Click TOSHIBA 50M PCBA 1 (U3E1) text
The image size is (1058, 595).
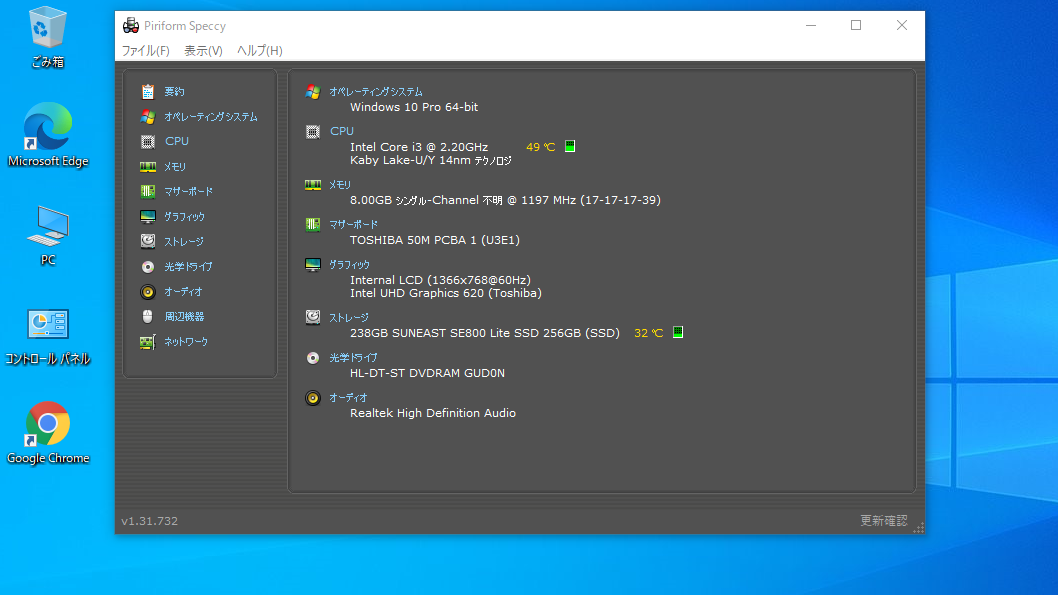(x=435, y=240)
